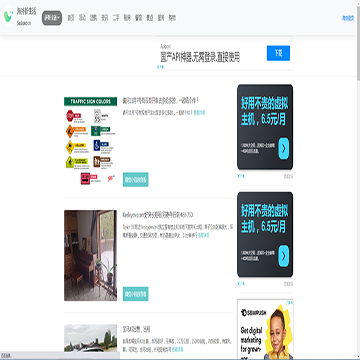Image resolution: width=360 pixels, height=360 pixels.
Task: Open the Traffic Sign Colors listing thumbnail
Action: click(90, 141)
